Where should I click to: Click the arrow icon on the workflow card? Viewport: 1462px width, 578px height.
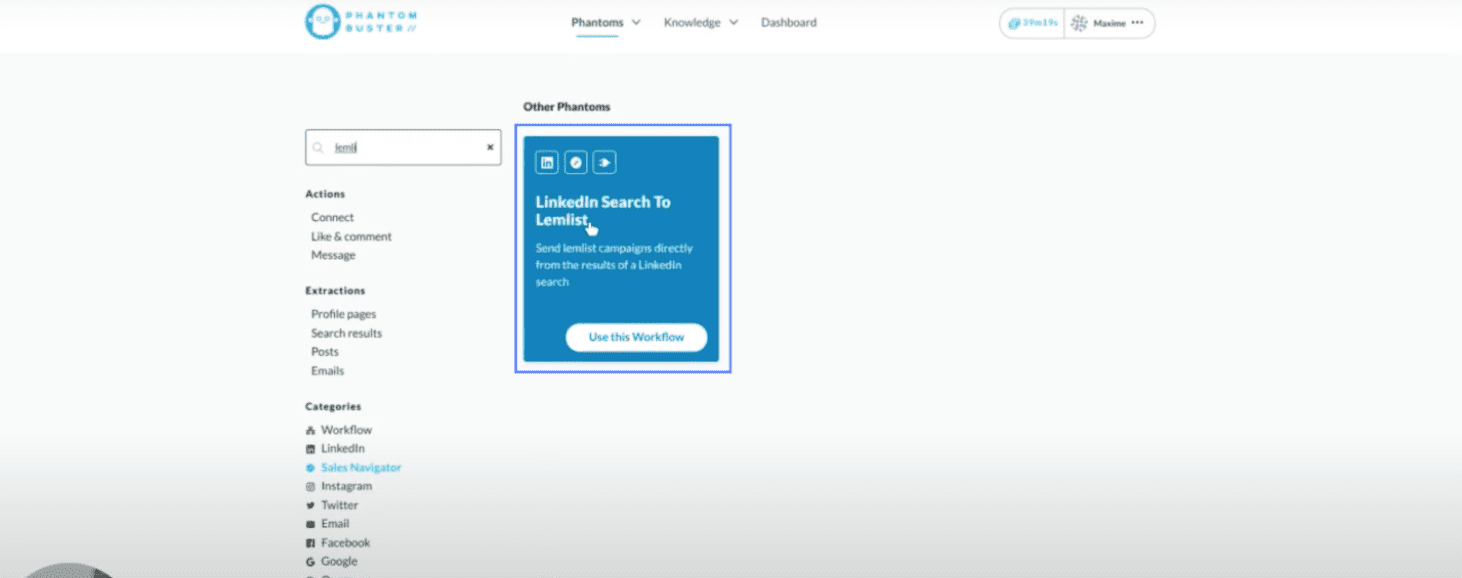pos(604,162)
